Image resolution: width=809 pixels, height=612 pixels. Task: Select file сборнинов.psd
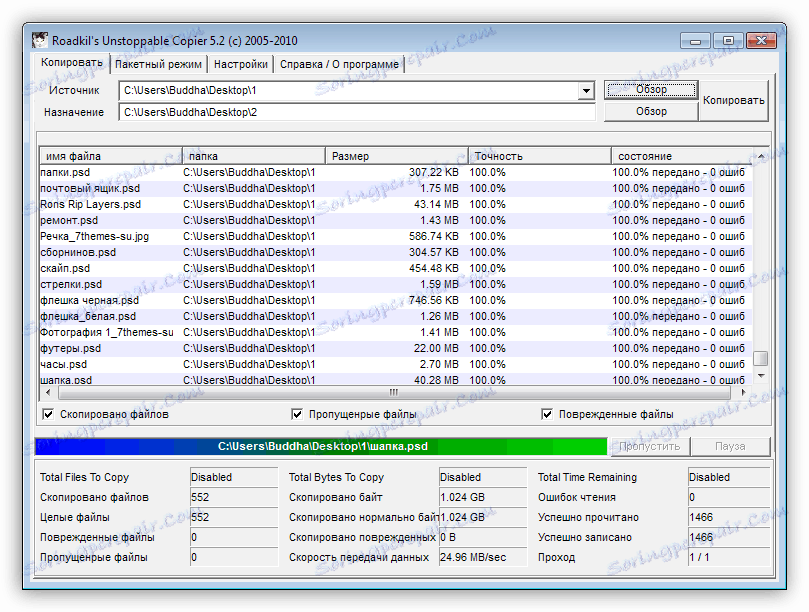click(x=78, y=252)
